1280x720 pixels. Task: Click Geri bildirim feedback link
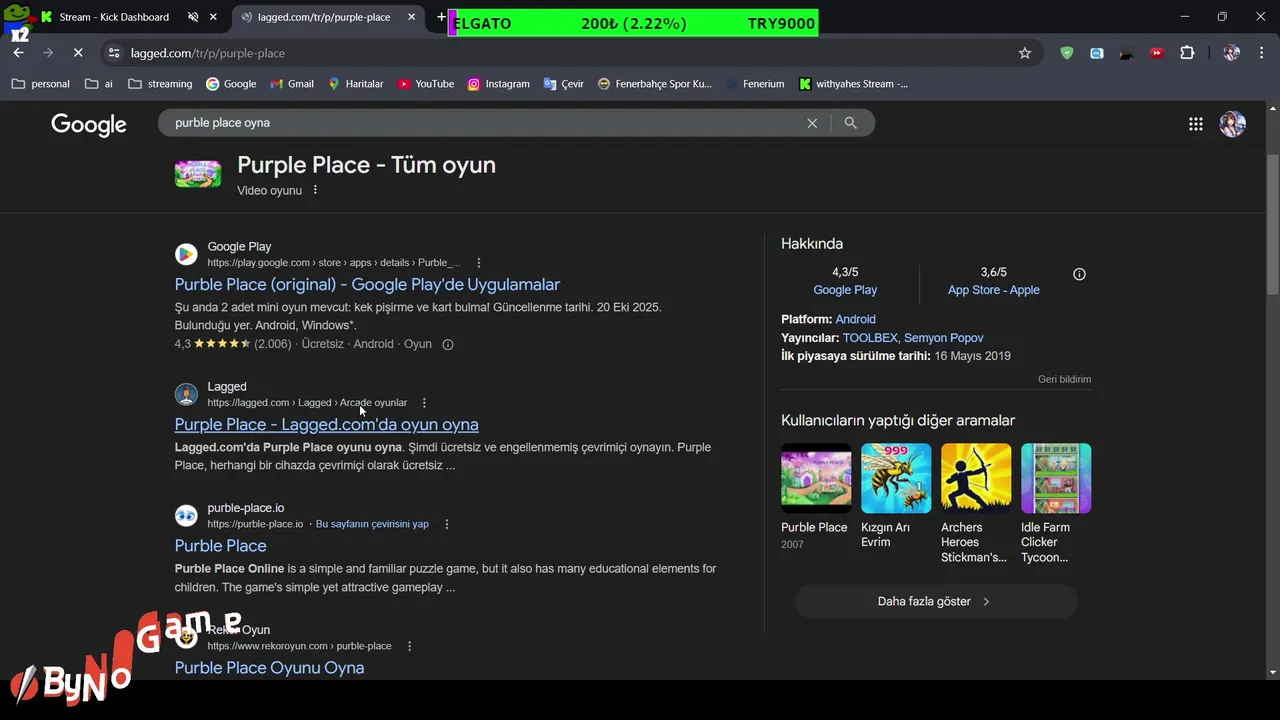coord(1064,379)
